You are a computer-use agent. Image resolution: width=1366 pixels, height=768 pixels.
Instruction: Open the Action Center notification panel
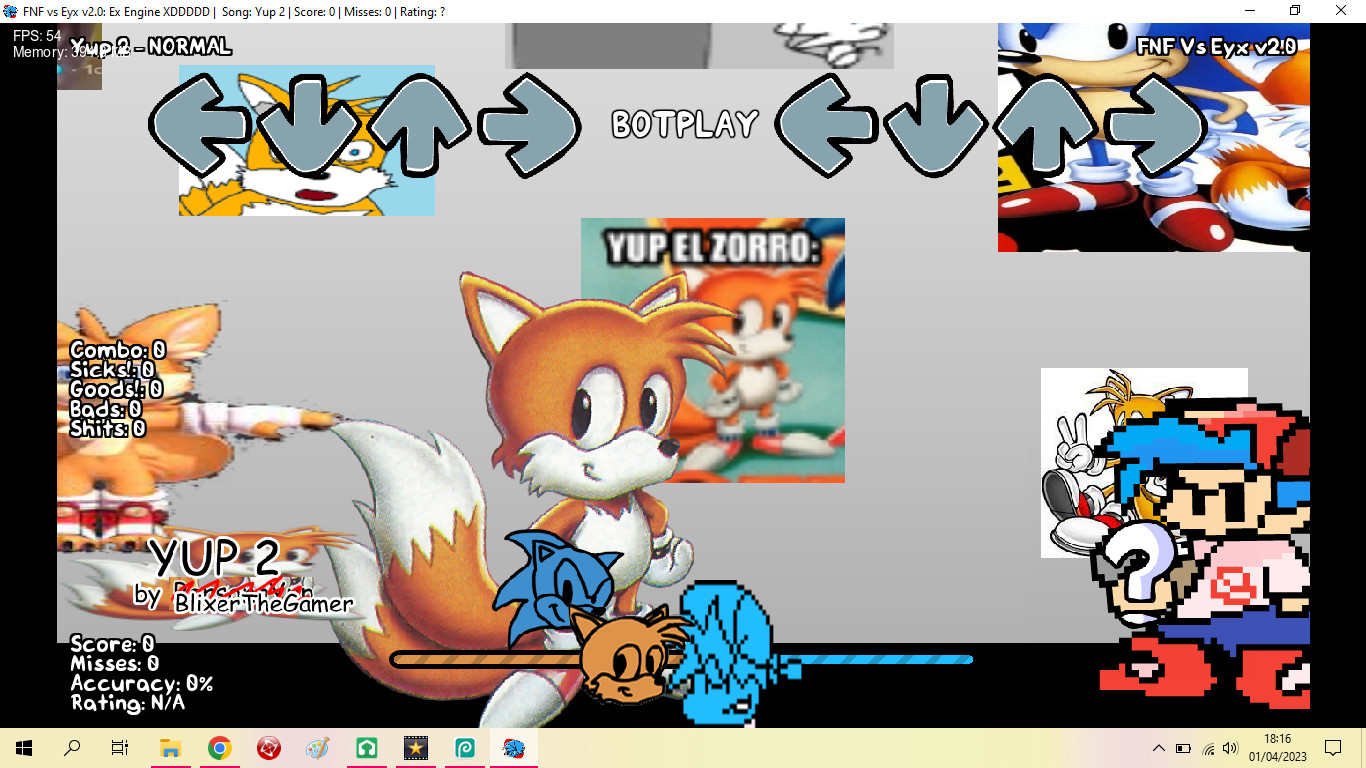pos(1332,747)
